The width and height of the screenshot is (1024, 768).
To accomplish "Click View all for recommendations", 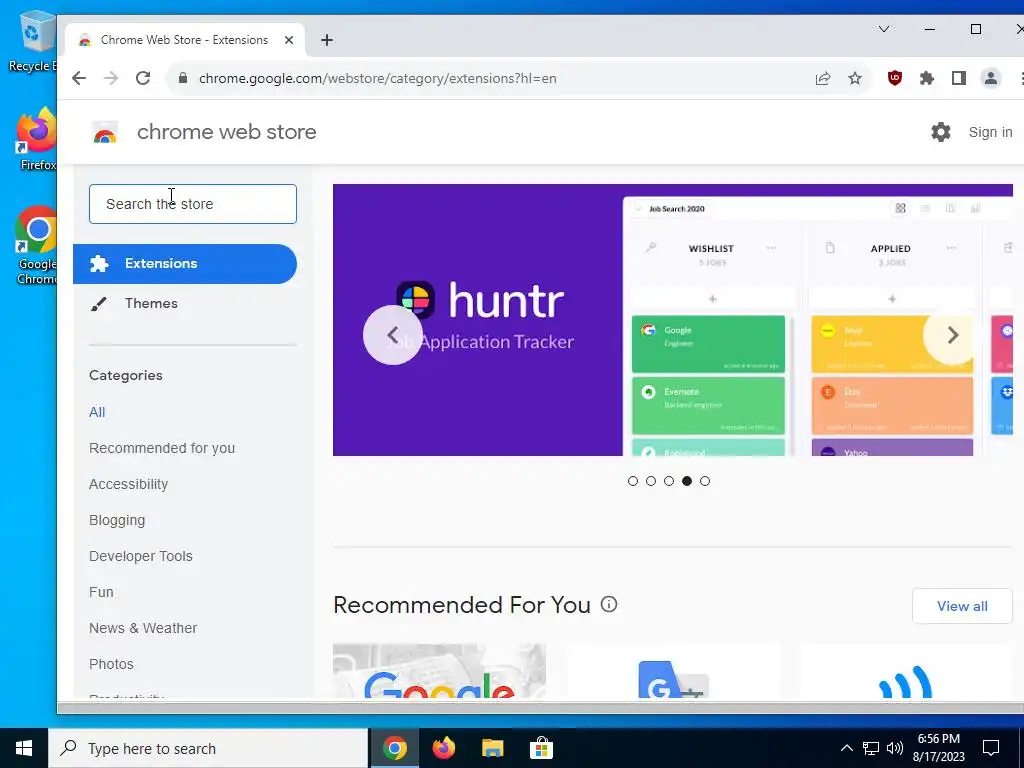I will (x=962, y=606).
